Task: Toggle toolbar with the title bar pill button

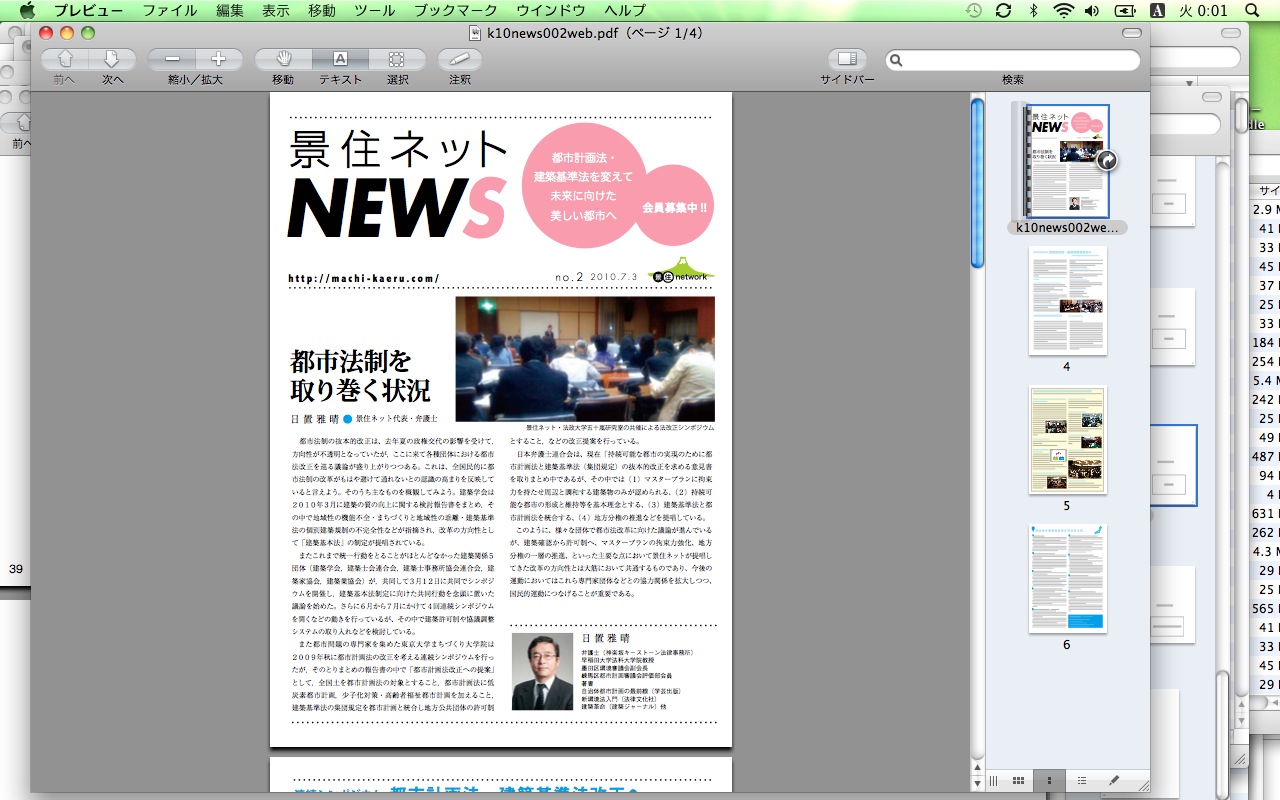Action: pyautogui.click(x=1131, y=33)
